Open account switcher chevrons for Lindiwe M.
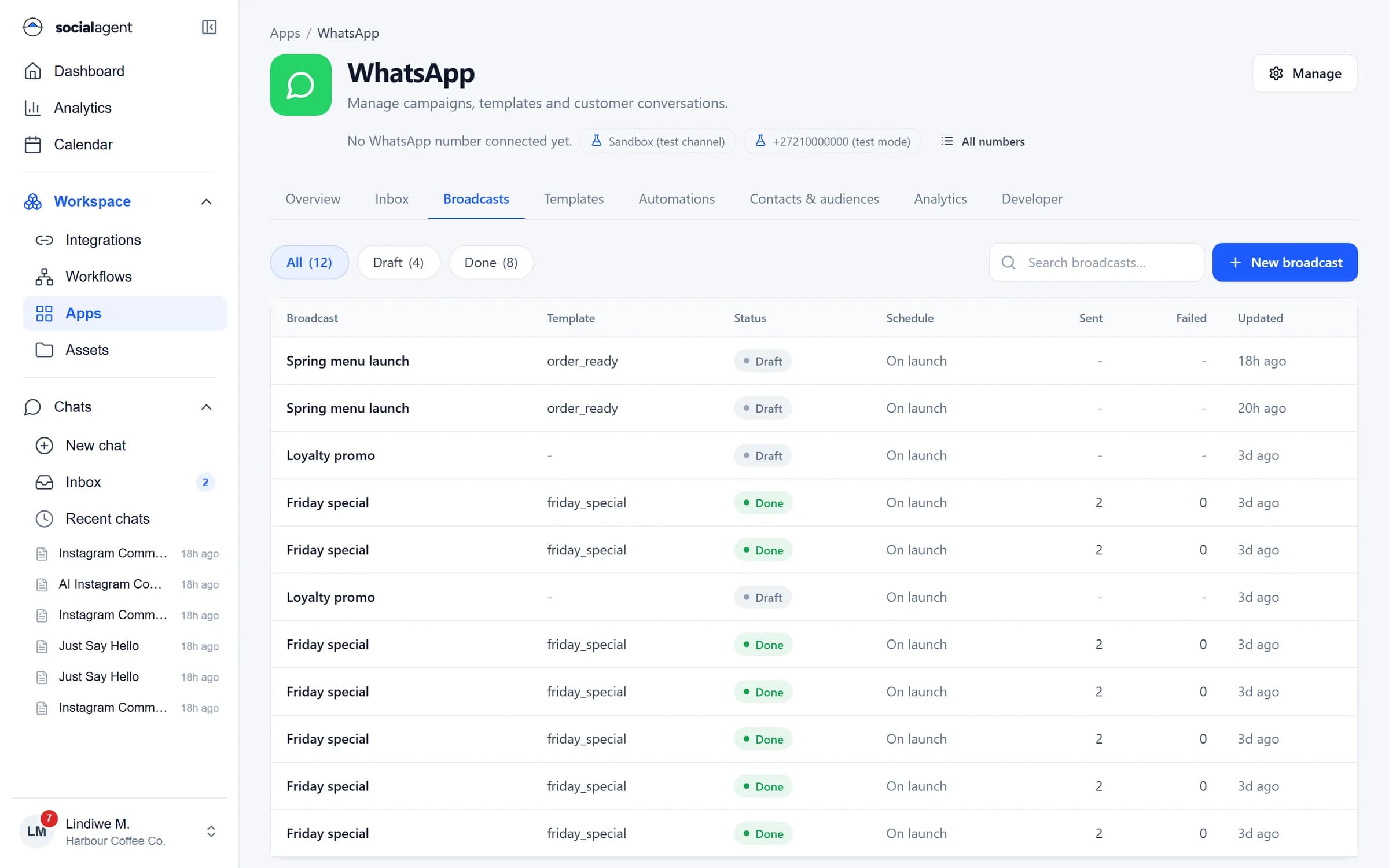Viewport: 1389px width, 868px height. [x=211, y=832]
